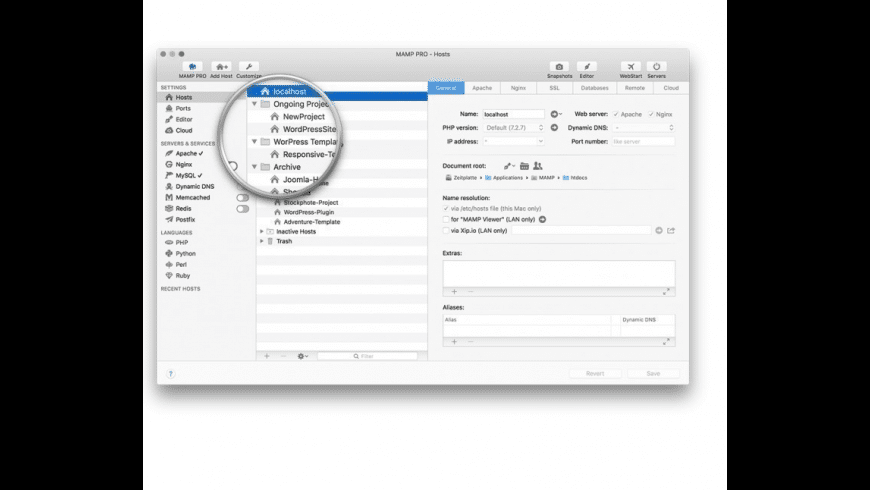Switch to the Remote tab

coord(635,88)
